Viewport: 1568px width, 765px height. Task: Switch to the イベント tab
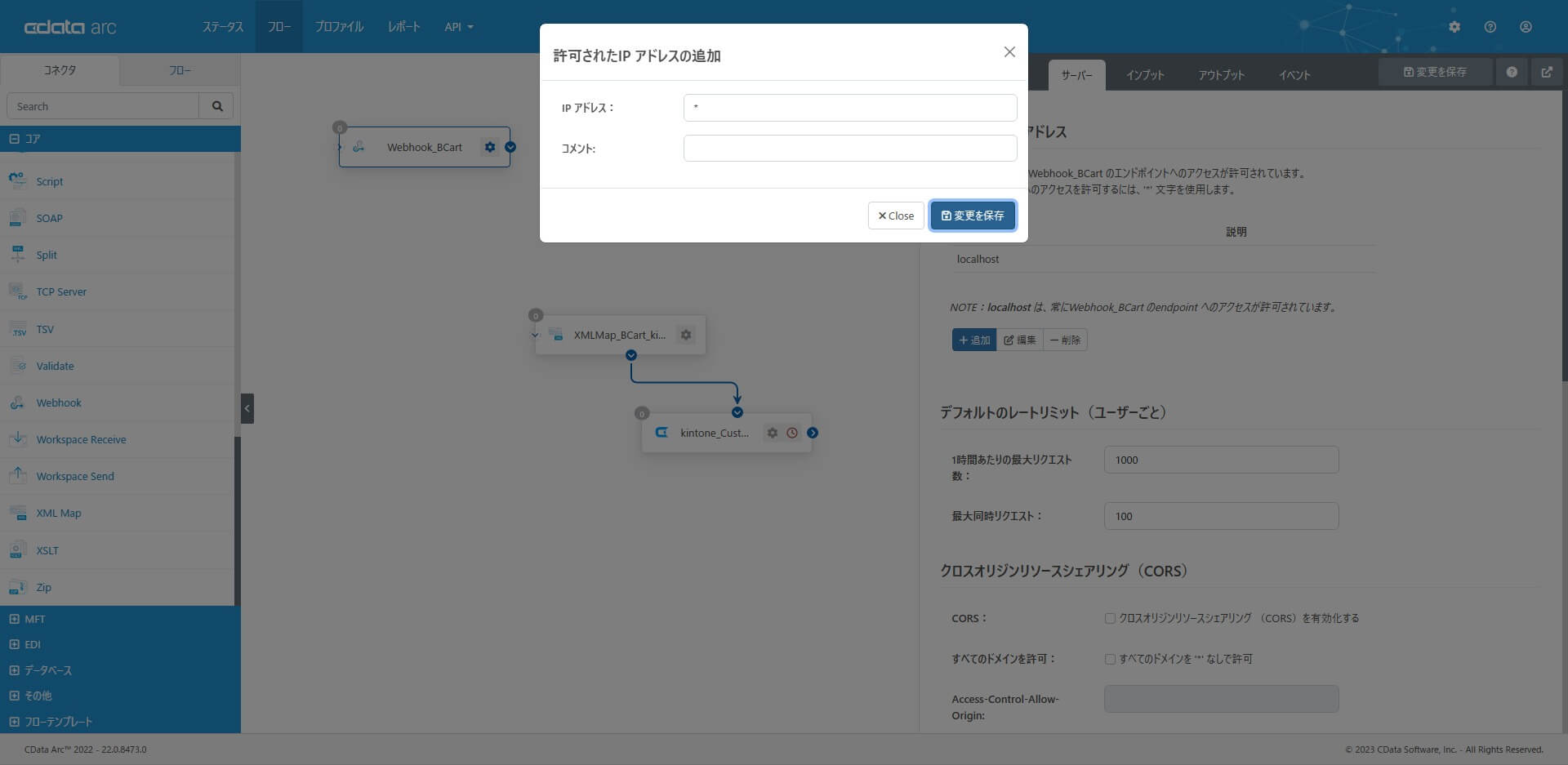pos(1294,75)
